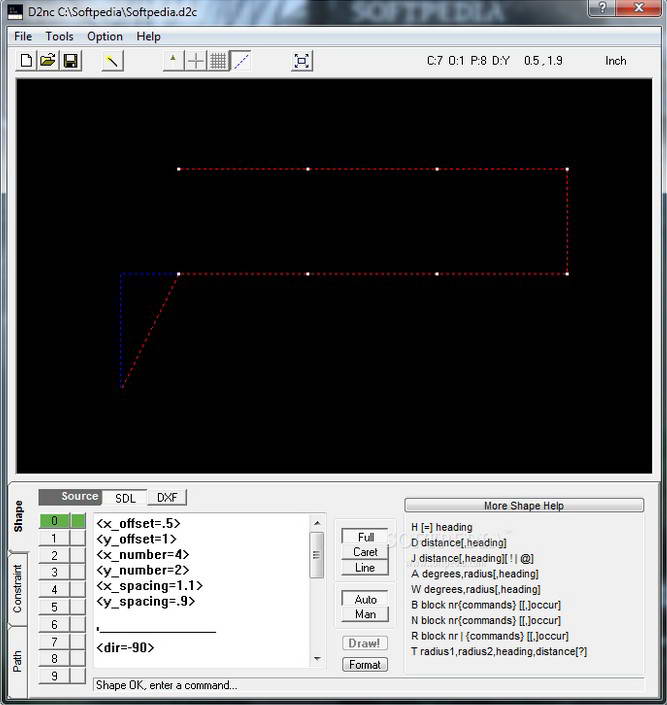Click the Inch units label
The image size is (667, 705).
point(615,61)
